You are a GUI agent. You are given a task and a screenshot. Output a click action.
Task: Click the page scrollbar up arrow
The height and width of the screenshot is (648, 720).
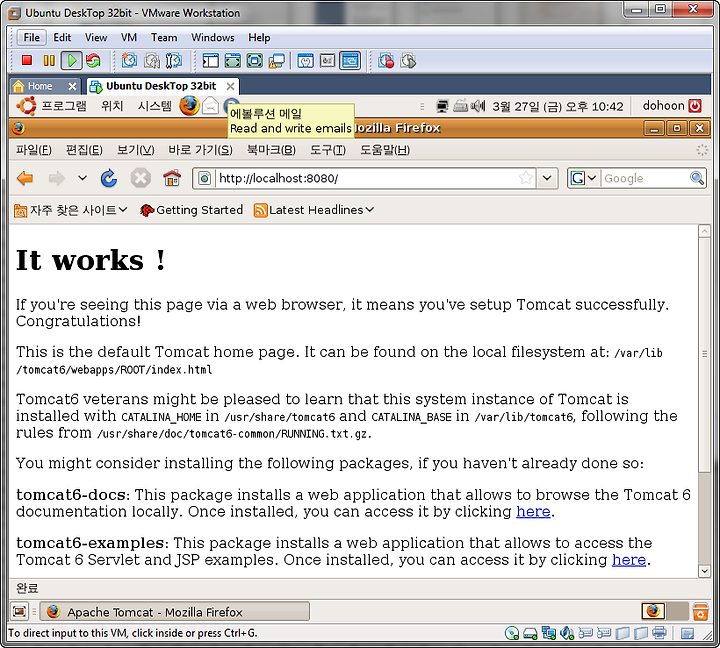tap(704, 231)
